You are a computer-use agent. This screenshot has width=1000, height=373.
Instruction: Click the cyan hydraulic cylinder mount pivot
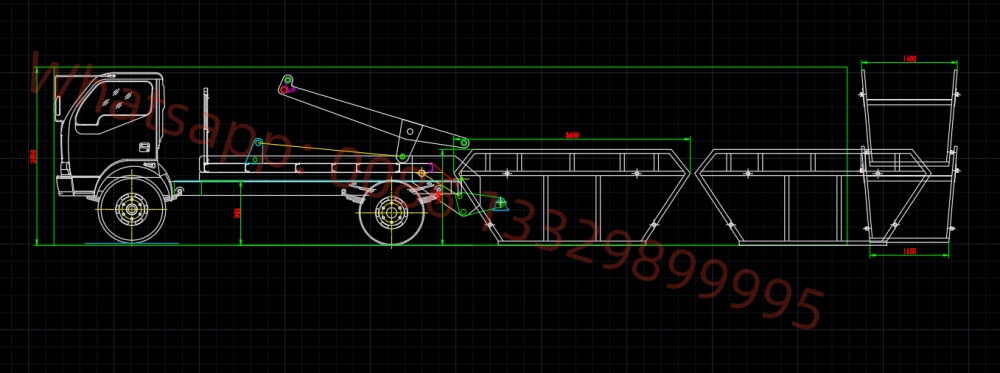(x=258, y=143)
